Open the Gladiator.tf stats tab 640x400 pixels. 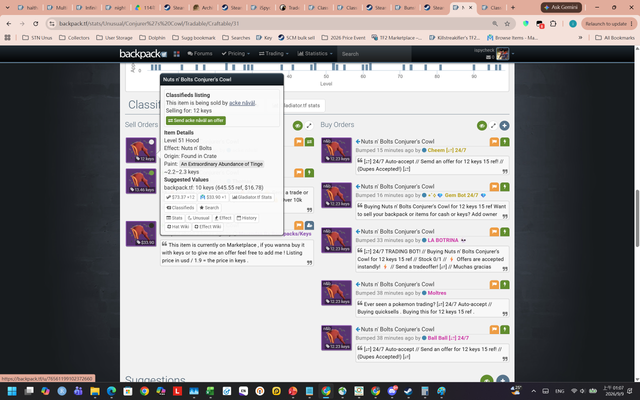[302, 105]
